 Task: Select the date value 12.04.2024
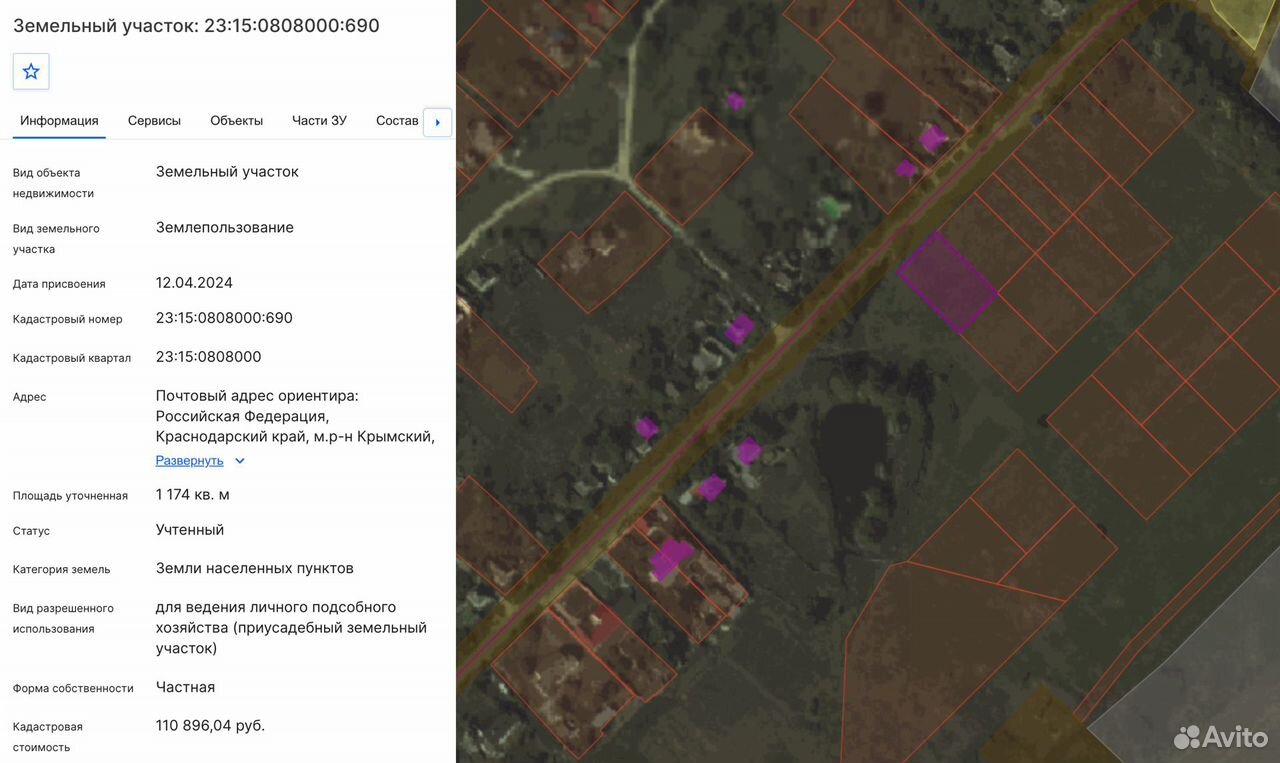tap(194, 283)
